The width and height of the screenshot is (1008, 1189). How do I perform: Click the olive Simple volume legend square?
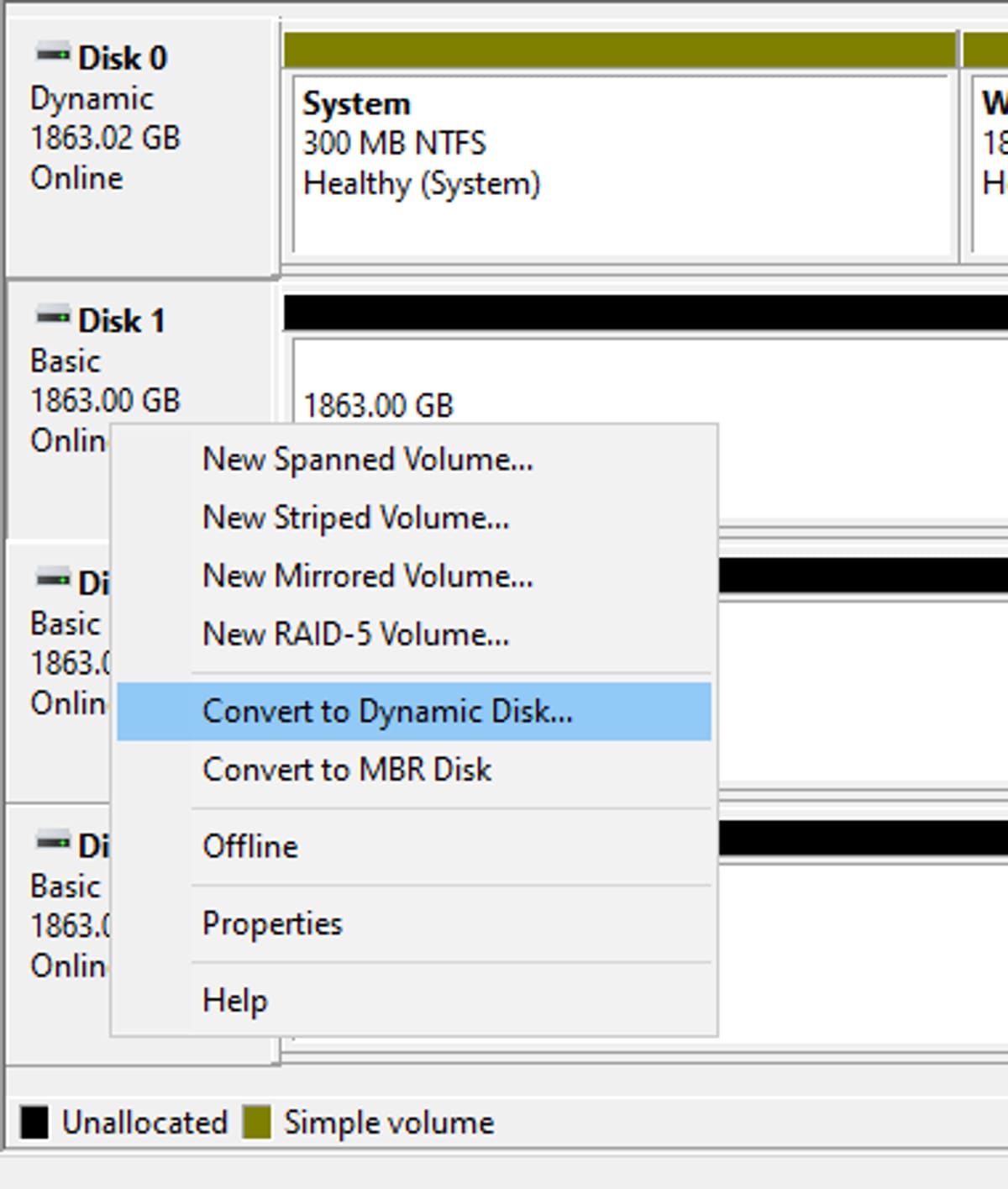259,1123
